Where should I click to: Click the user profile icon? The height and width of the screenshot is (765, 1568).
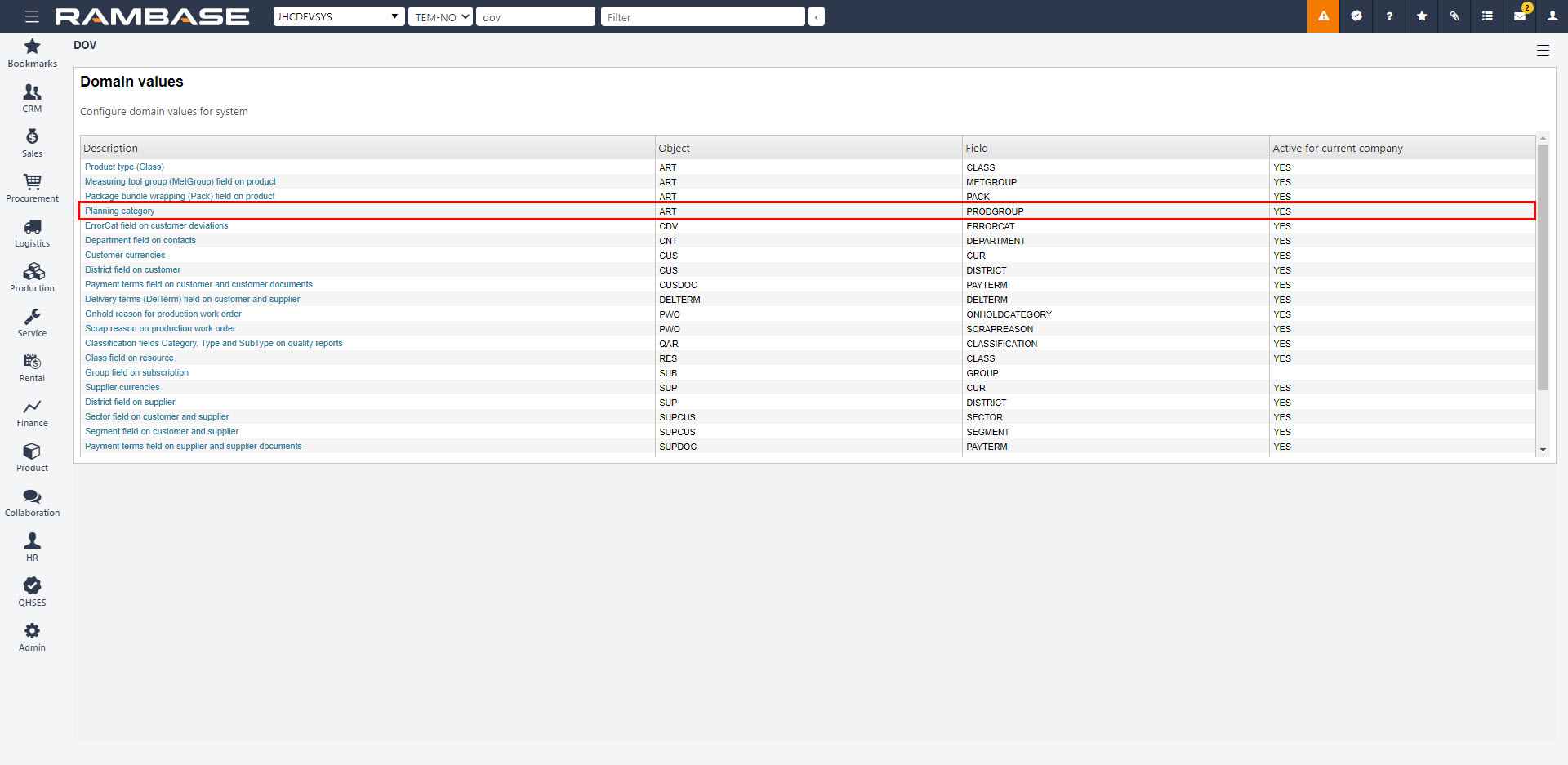tap(1552, 16)
